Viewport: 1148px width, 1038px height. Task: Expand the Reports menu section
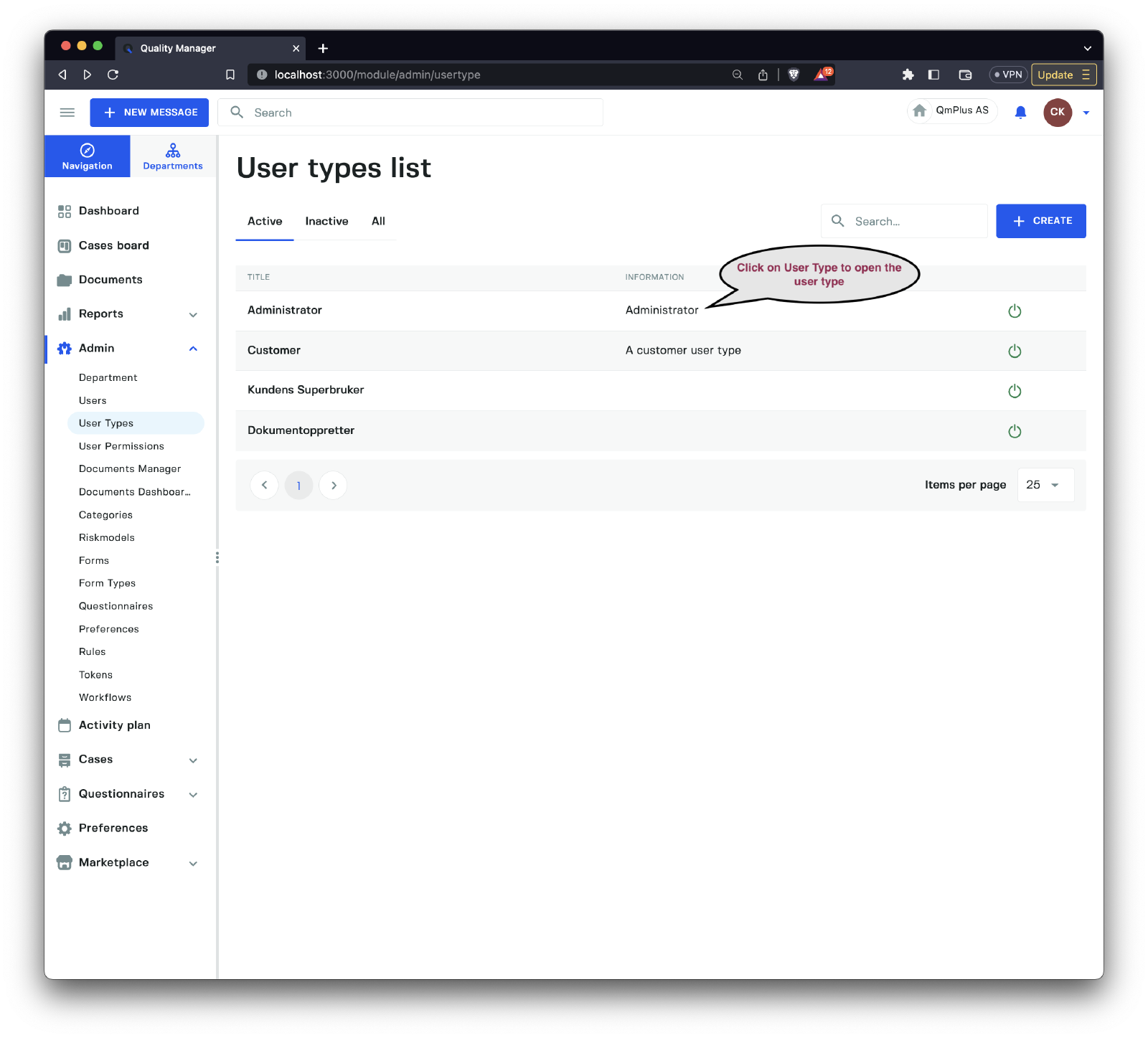193,314
